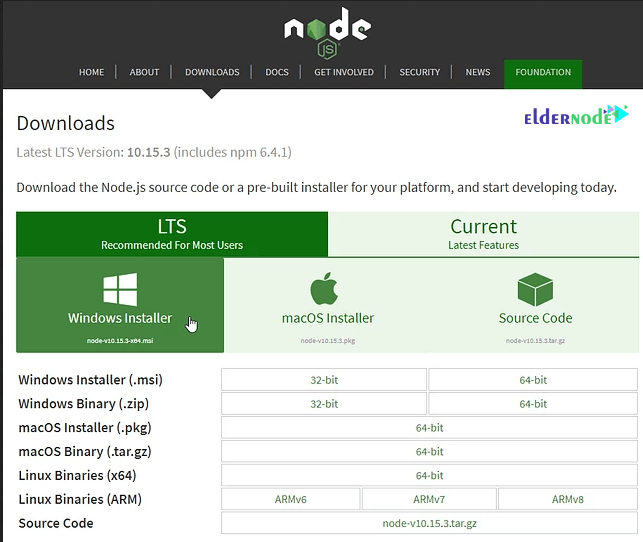Click the green FOUNDATION nav button
The width and height of the screenshot is (643, 542).
pyautogui.click(x=543, y=74)
